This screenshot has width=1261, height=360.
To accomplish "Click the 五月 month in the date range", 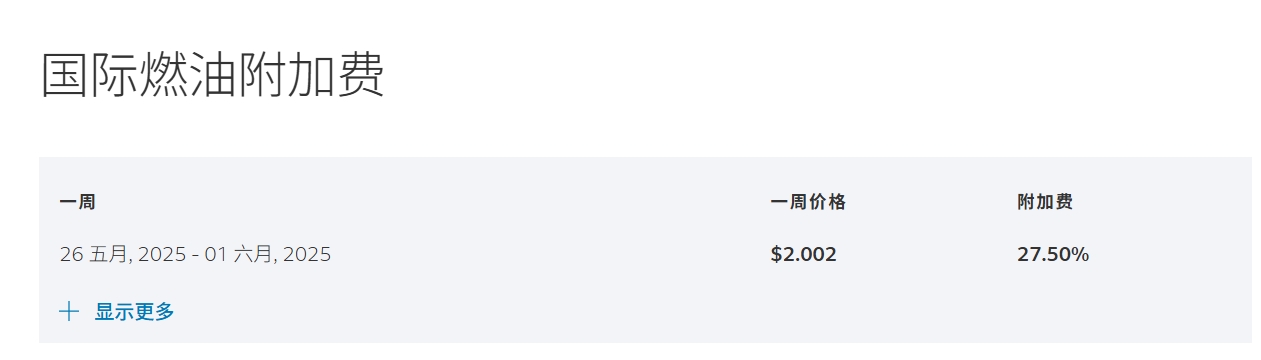I will tap(109, 255).
